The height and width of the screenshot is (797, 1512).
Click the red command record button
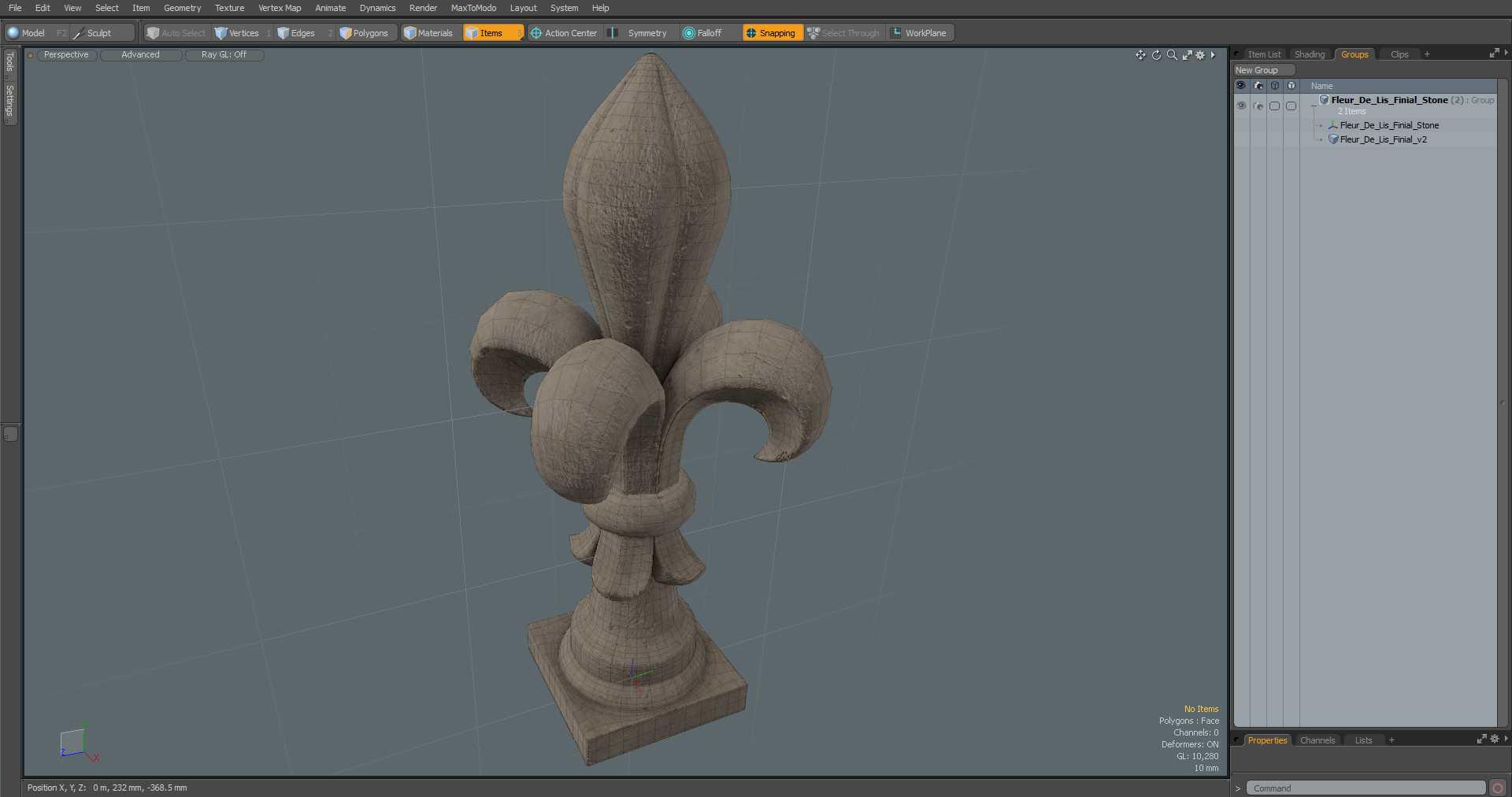tap(1498, 788)
